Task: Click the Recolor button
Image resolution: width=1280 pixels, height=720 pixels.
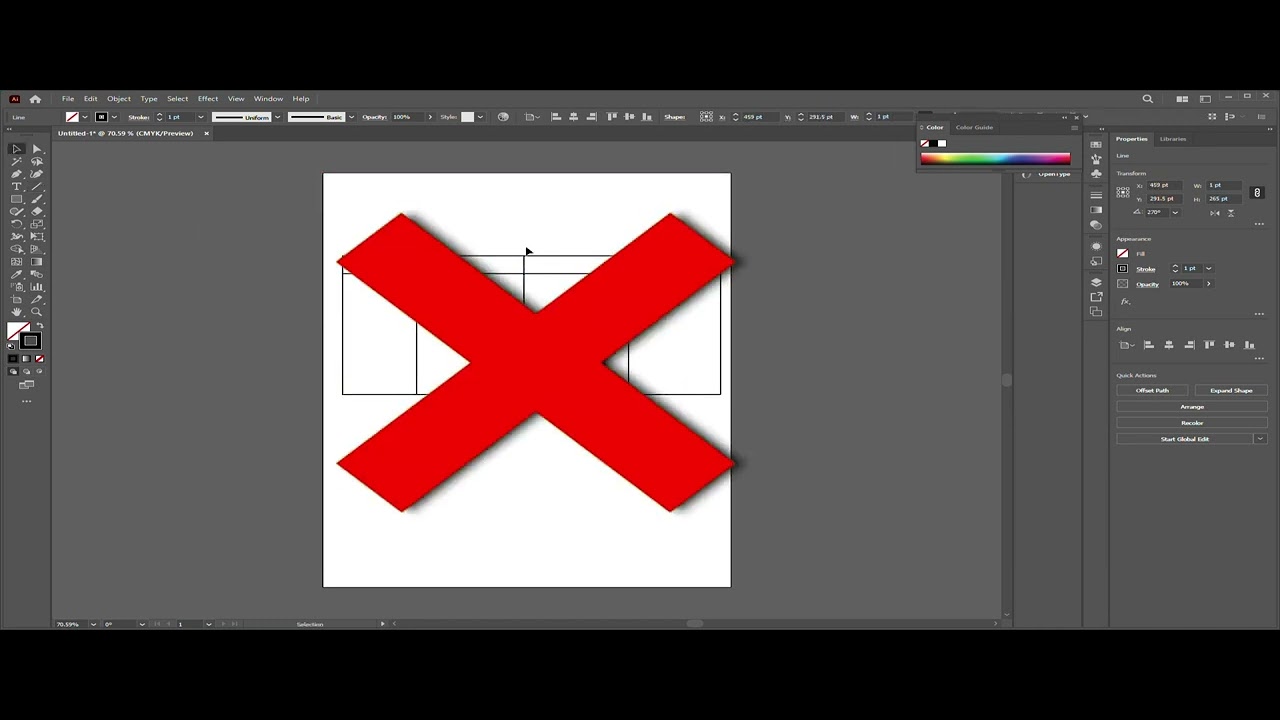Action: (1192, 423)
